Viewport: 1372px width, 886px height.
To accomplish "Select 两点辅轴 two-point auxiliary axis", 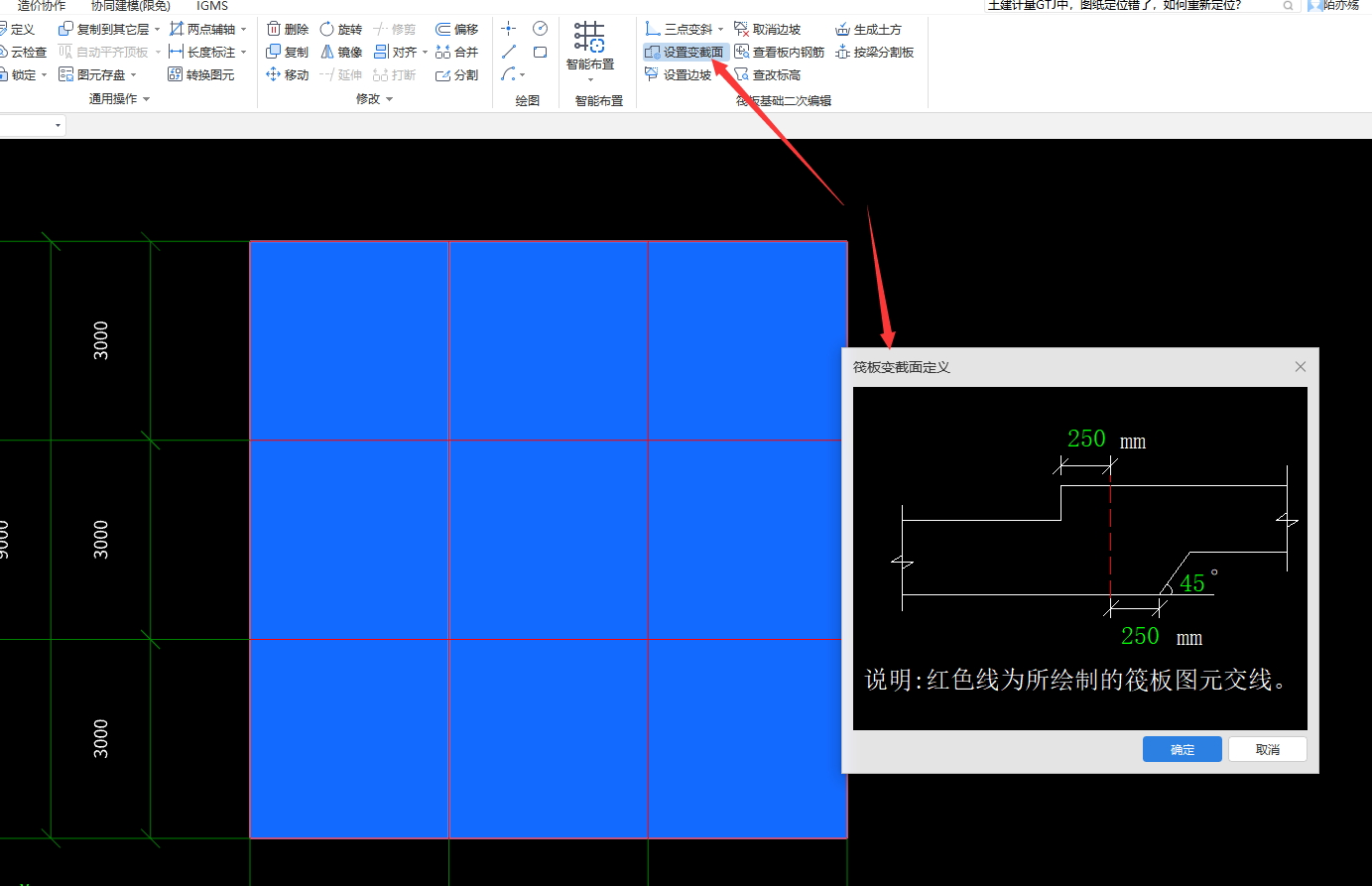I will pyautogui.click(x=202, y=30).
